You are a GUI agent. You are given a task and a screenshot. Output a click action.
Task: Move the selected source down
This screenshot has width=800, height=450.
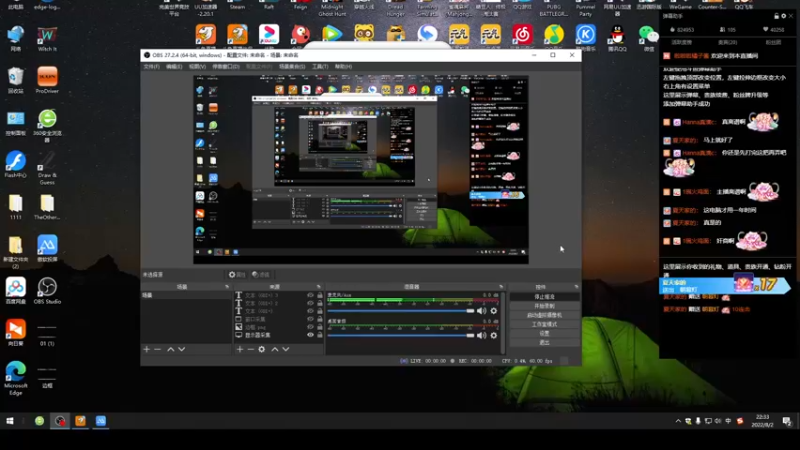[x=286, y=349]
